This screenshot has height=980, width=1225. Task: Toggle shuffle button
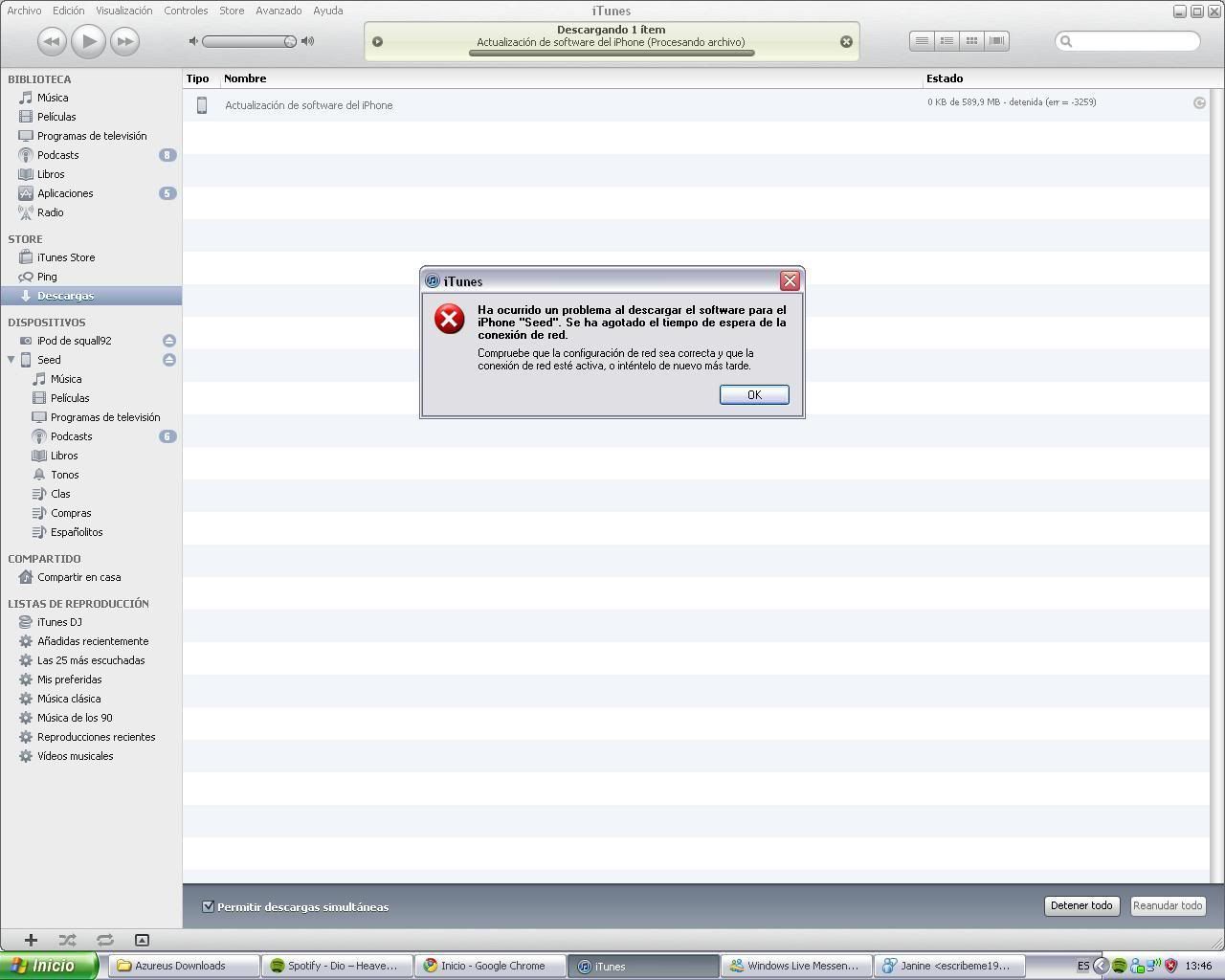coord(67,940)
